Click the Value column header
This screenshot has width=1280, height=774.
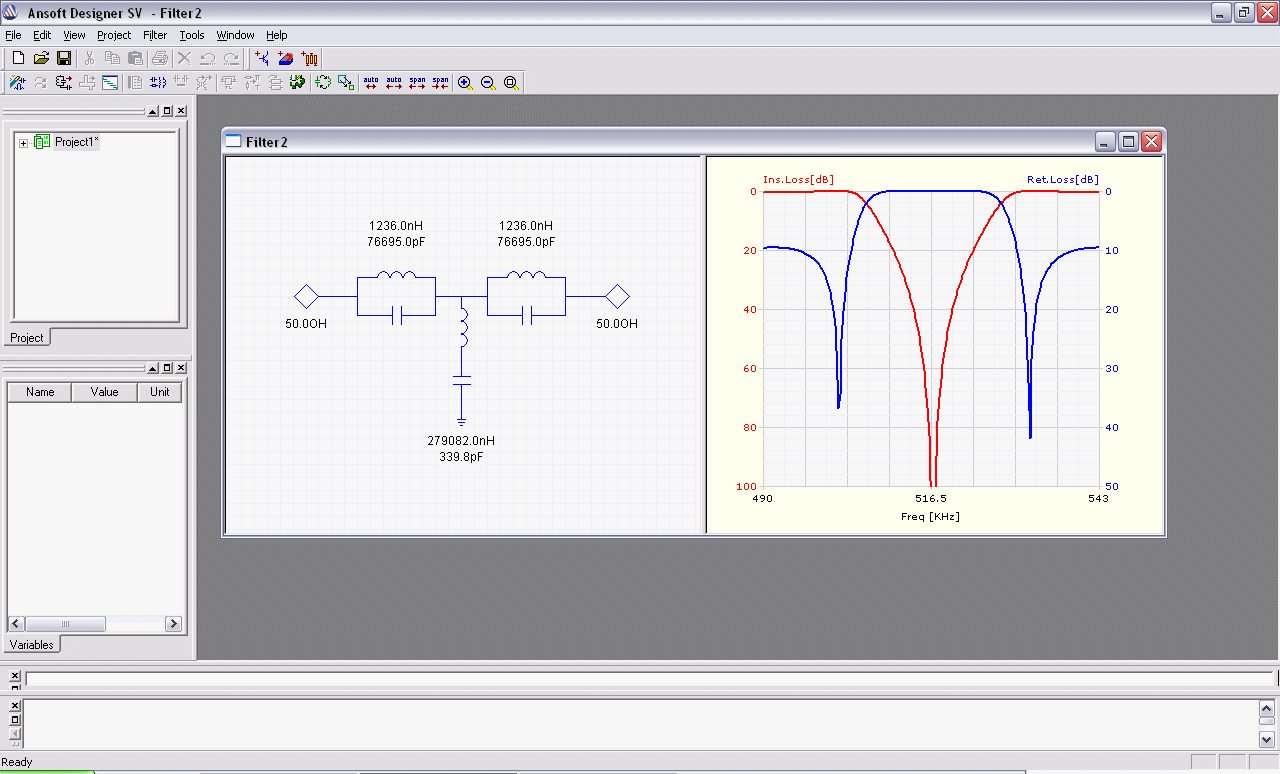coord(105,392)
